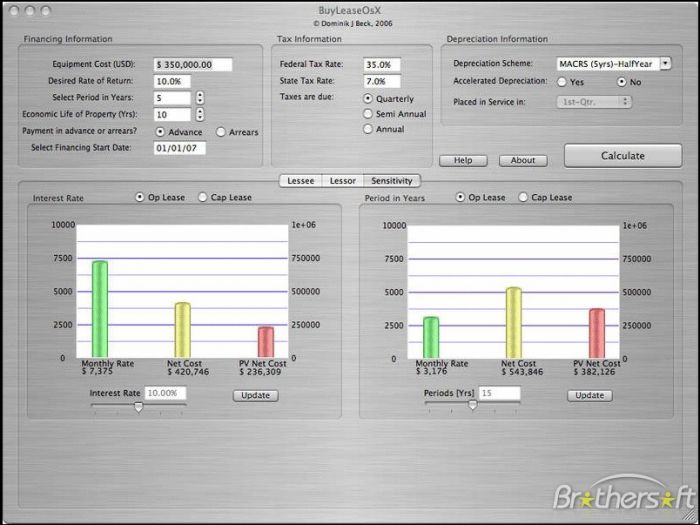Click the Economic Life of Property stepper

pos(200,114)
